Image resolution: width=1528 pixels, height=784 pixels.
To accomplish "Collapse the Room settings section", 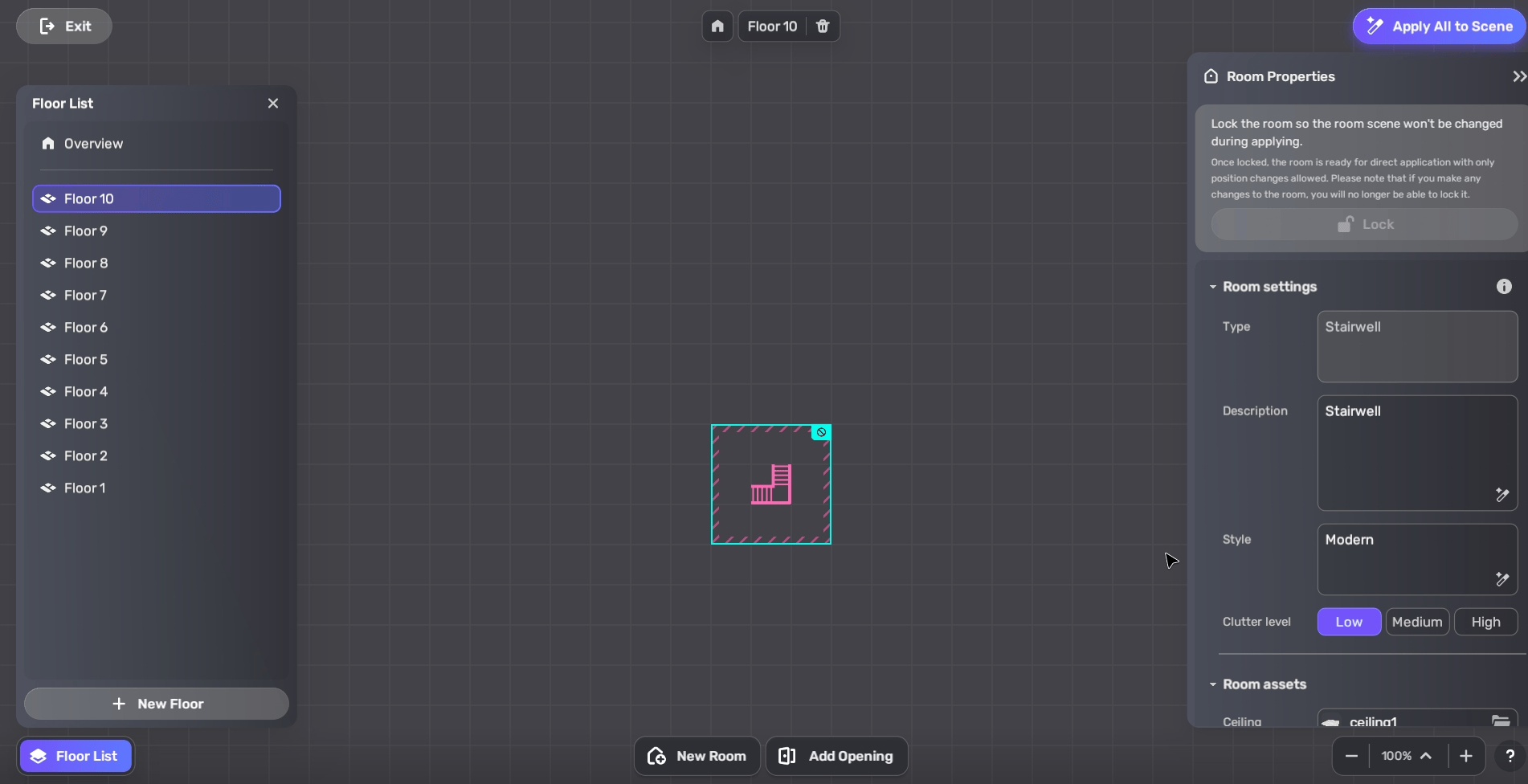I will point(1213,287).
